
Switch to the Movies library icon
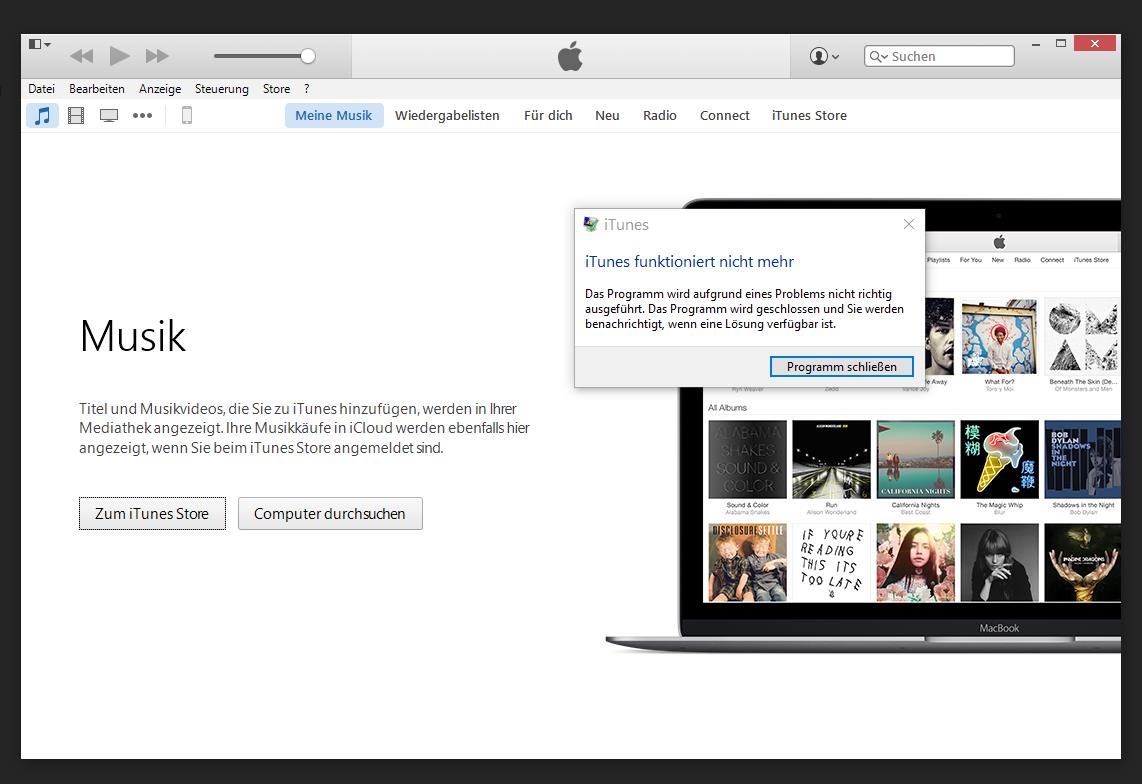pyautogui.click(x=76, y=115)
